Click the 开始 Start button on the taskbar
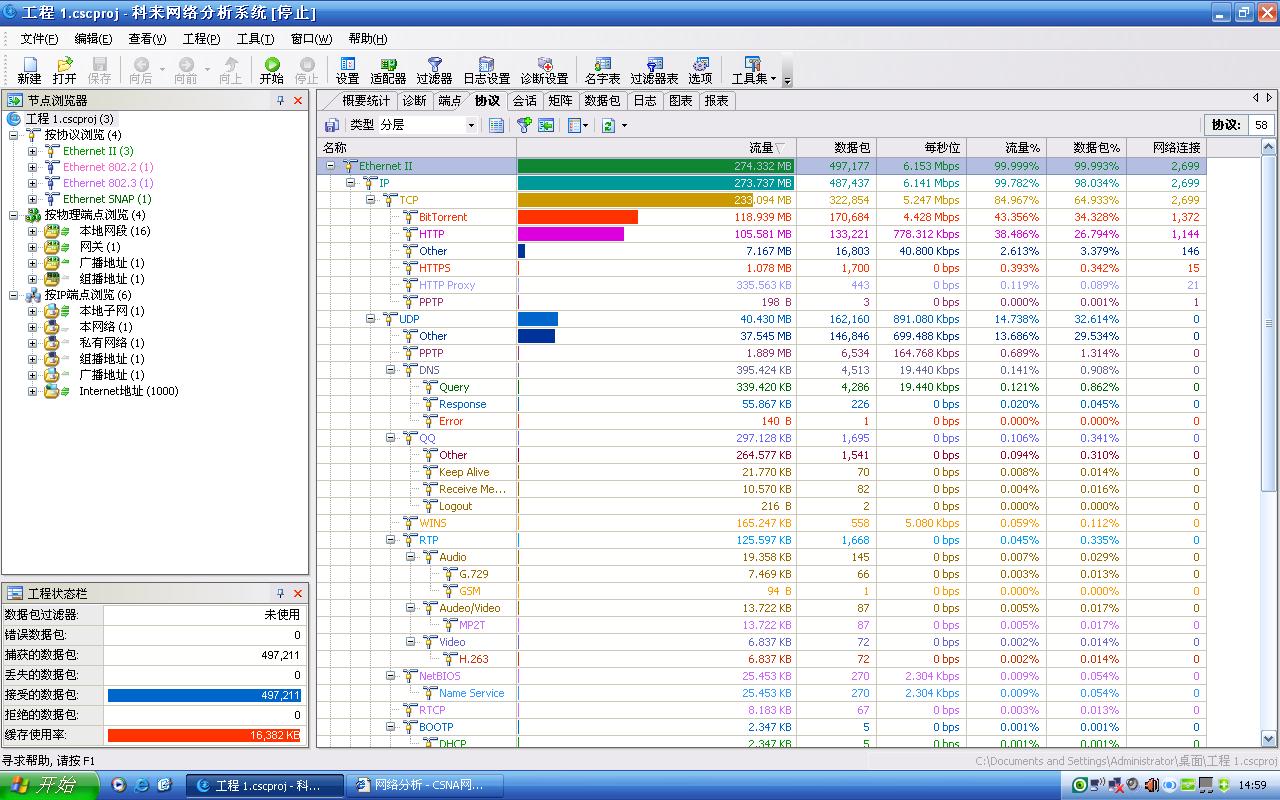This screenshot has width=1280, height=800. (49, 785)
